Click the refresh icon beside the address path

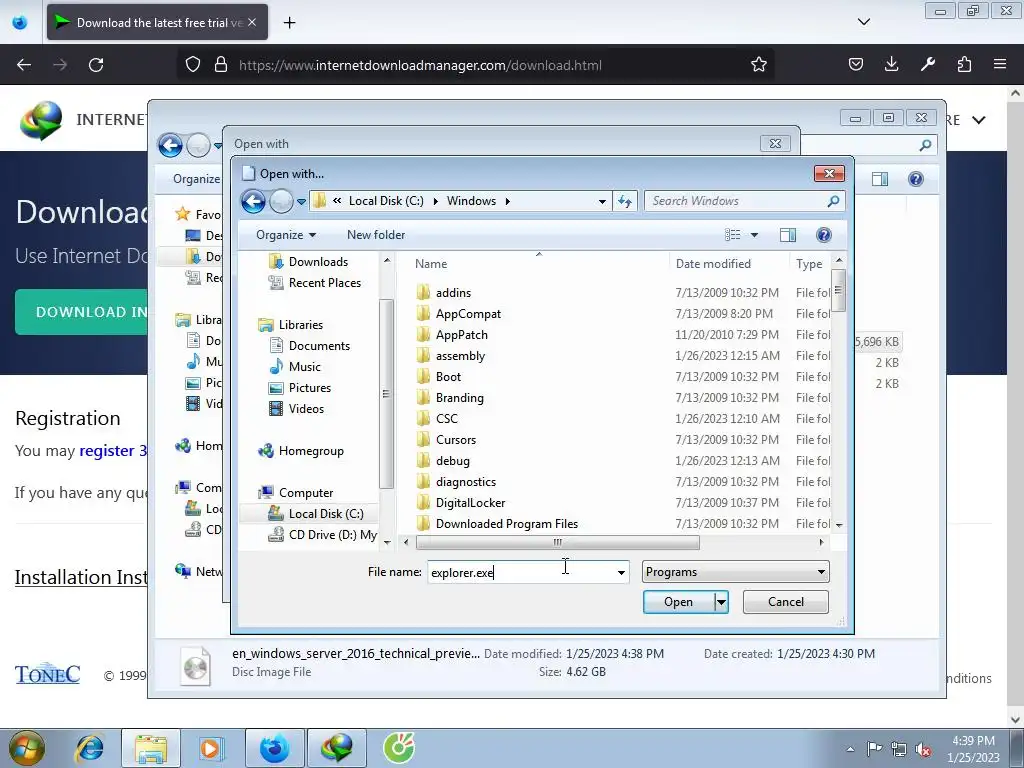pos(625,201)
